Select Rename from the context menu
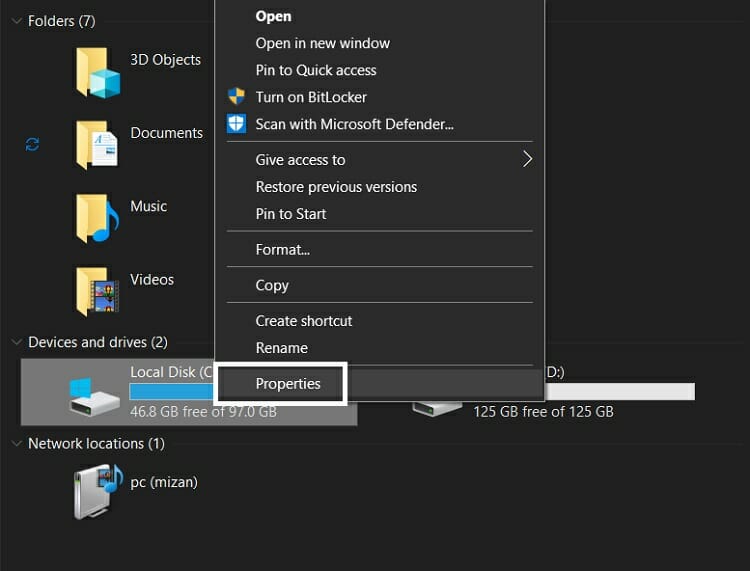The height and width of the screenshot is (571, 750). point(281,348)
